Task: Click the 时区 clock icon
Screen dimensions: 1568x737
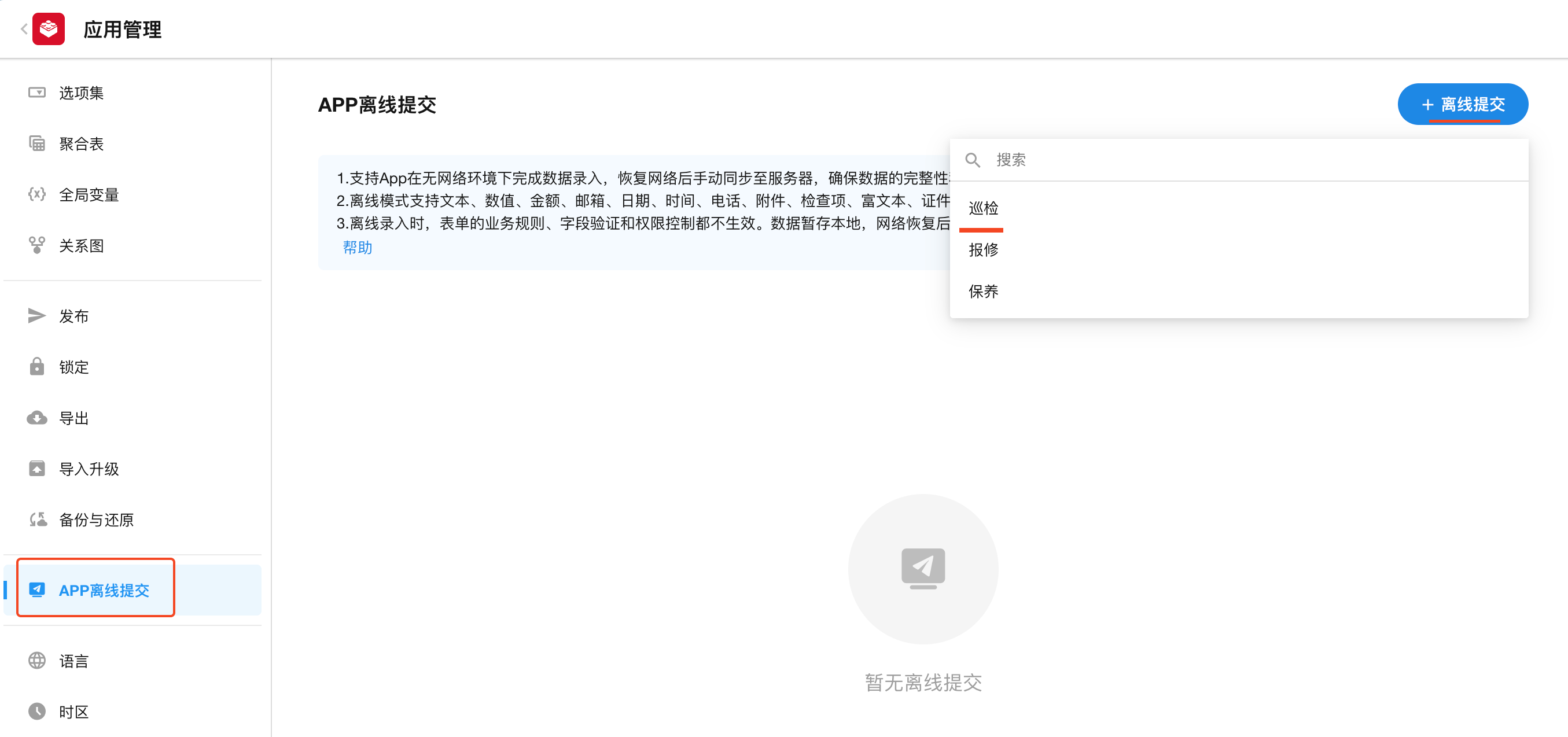Action: [x=36, y=712]
